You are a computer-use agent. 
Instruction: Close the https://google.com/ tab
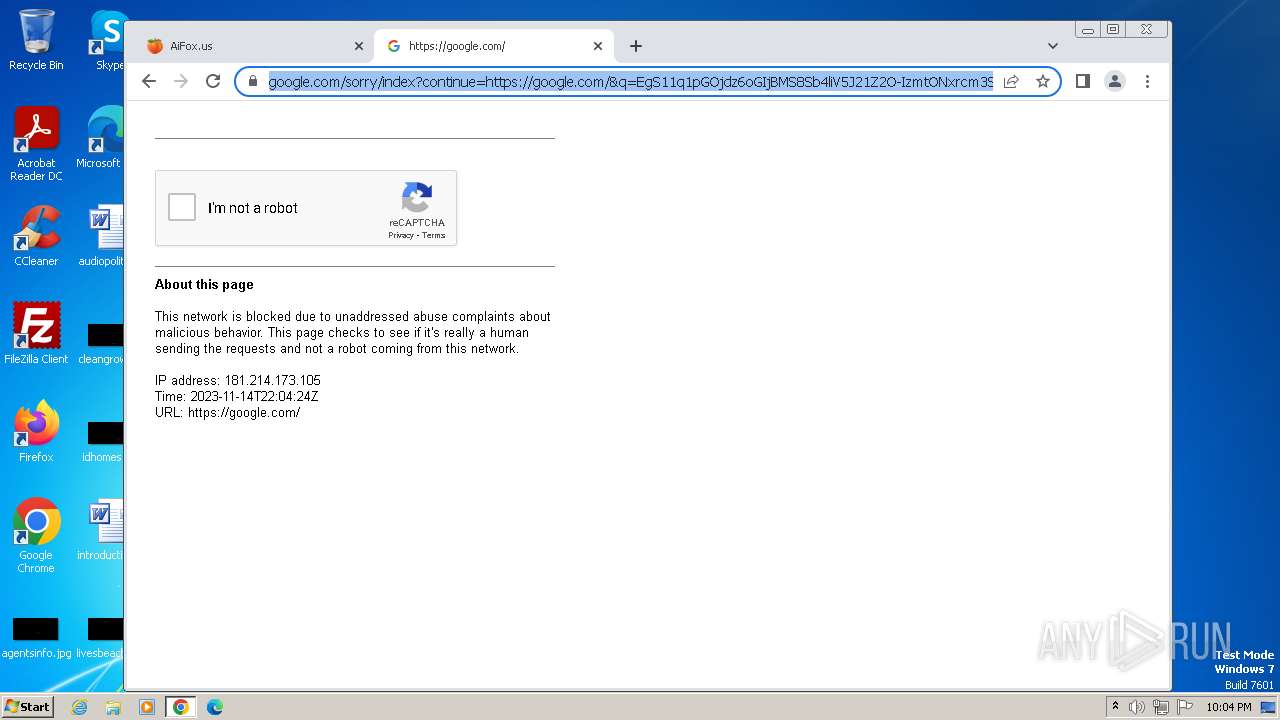(598, 46)
